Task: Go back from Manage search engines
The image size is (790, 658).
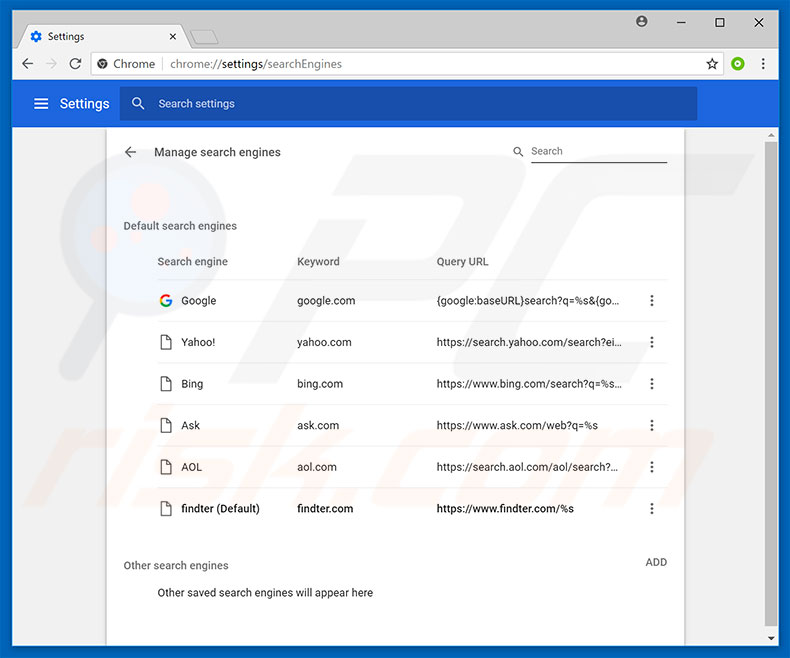Action: (130, 152)
